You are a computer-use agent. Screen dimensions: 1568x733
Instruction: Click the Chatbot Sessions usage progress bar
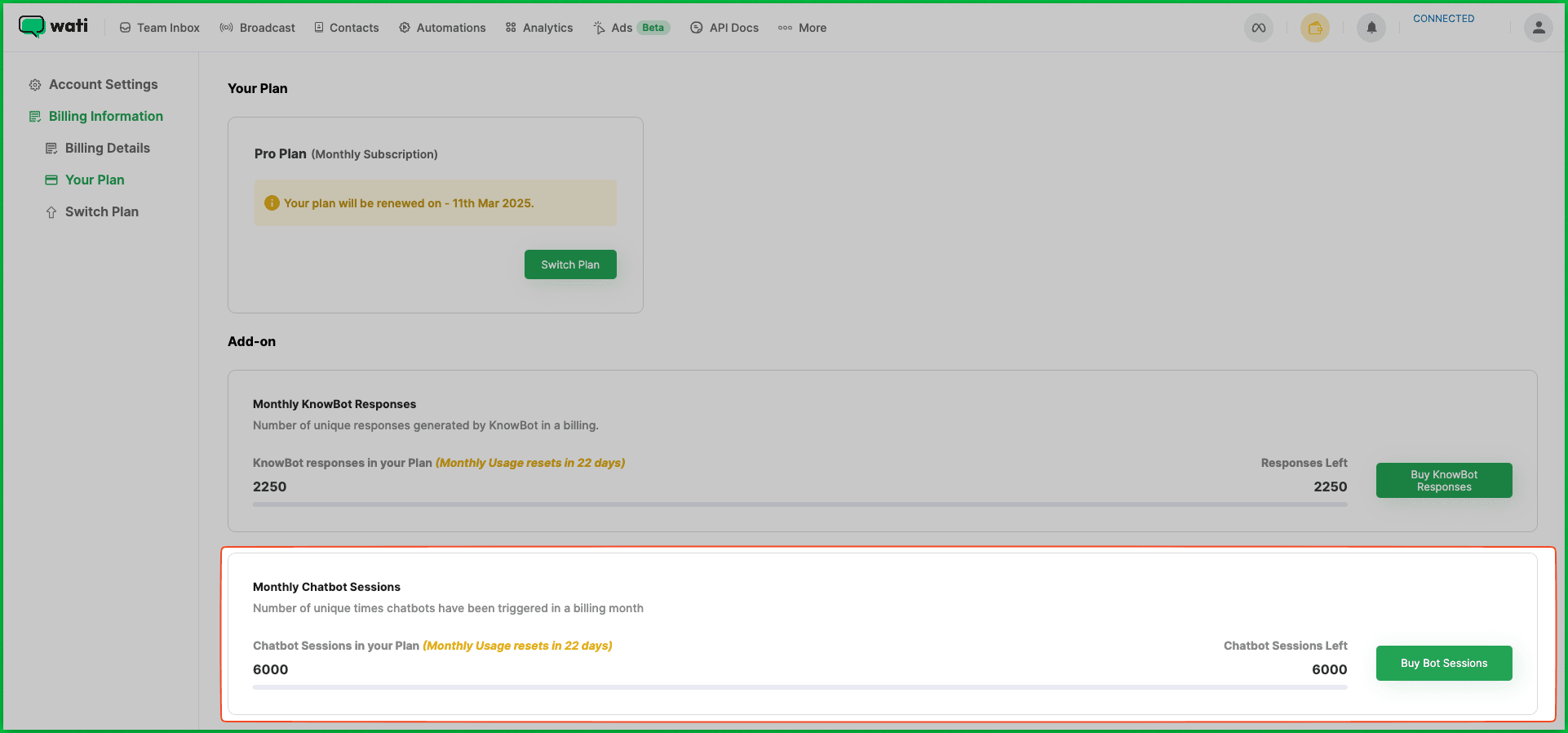[800, 687]
